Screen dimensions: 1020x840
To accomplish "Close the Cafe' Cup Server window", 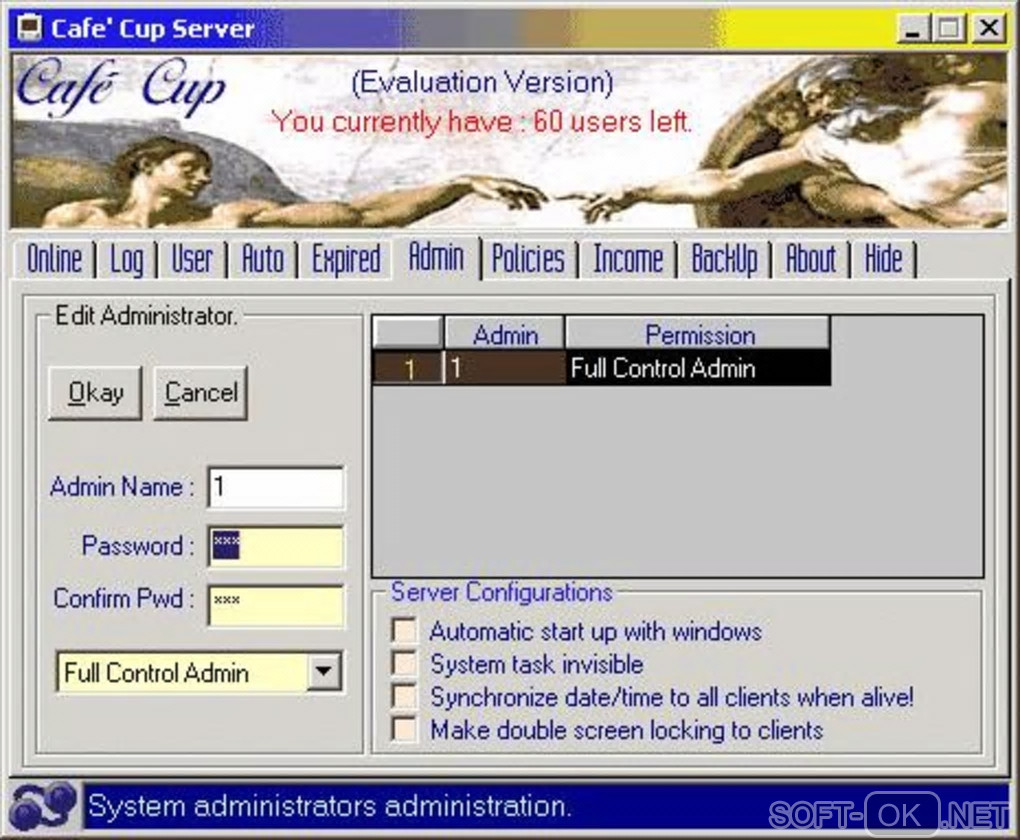I will click(989, 28).
